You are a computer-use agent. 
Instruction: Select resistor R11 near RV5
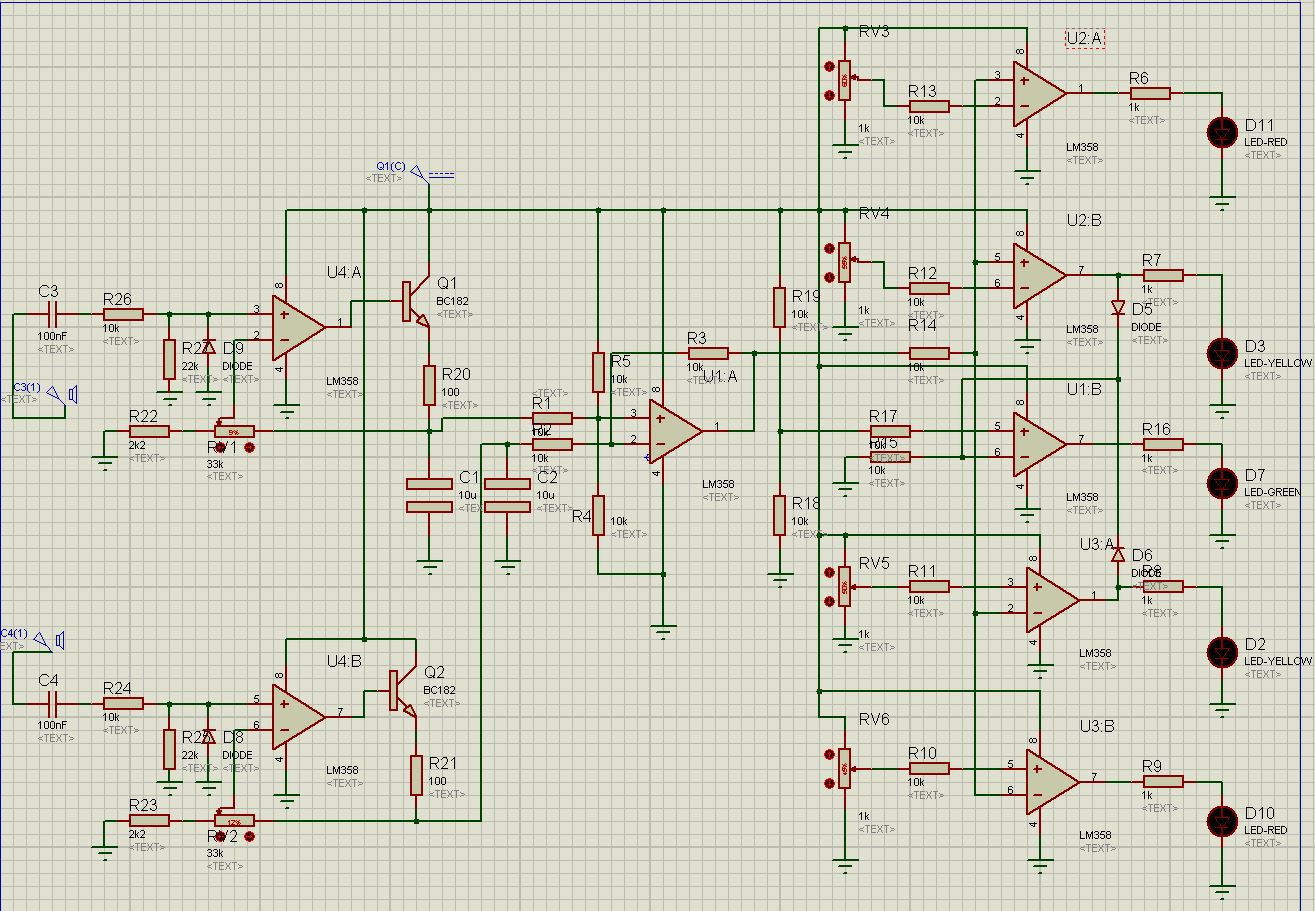pos(929,586)
